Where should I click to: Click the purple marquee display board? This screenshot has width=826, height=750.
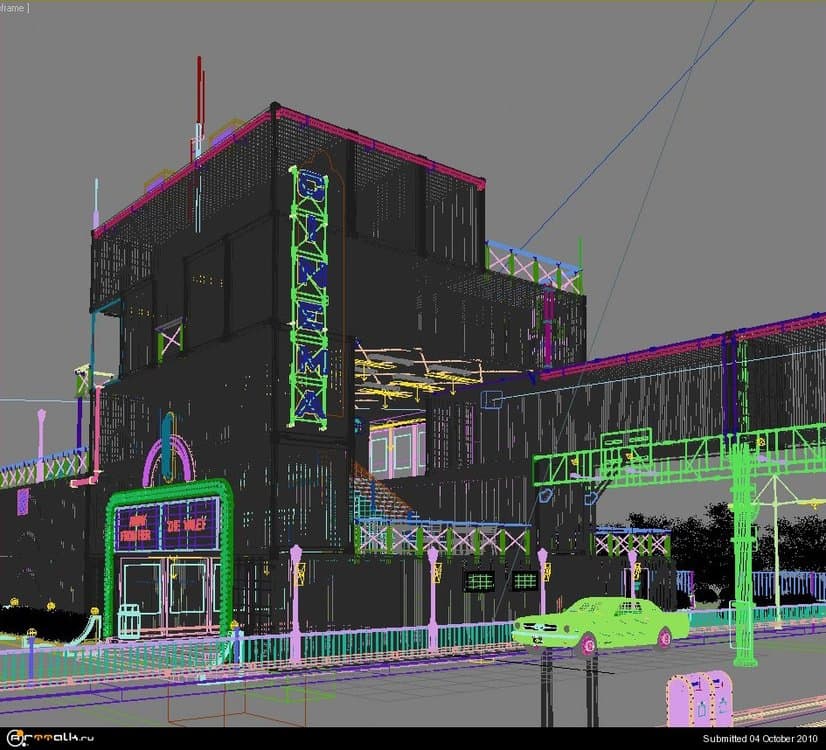166,527
